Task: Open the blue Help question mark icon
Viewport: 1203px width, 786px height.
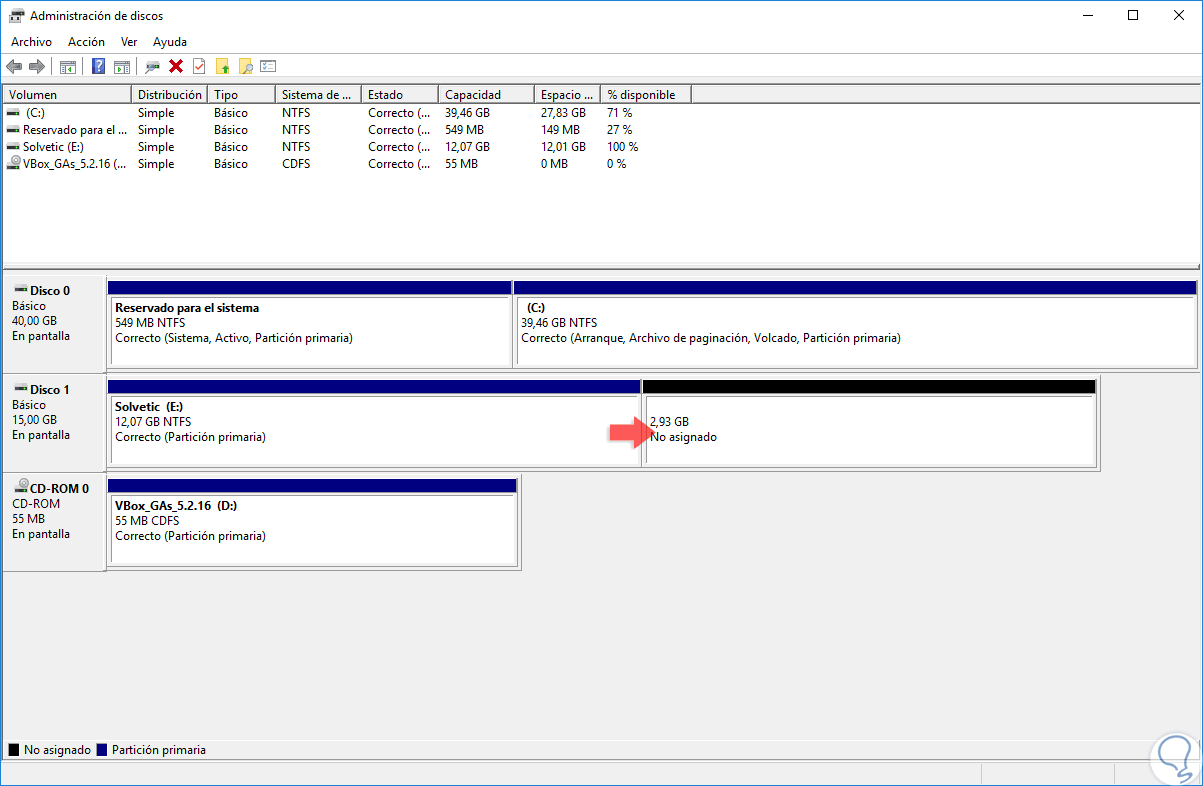Action: [99, 66]
